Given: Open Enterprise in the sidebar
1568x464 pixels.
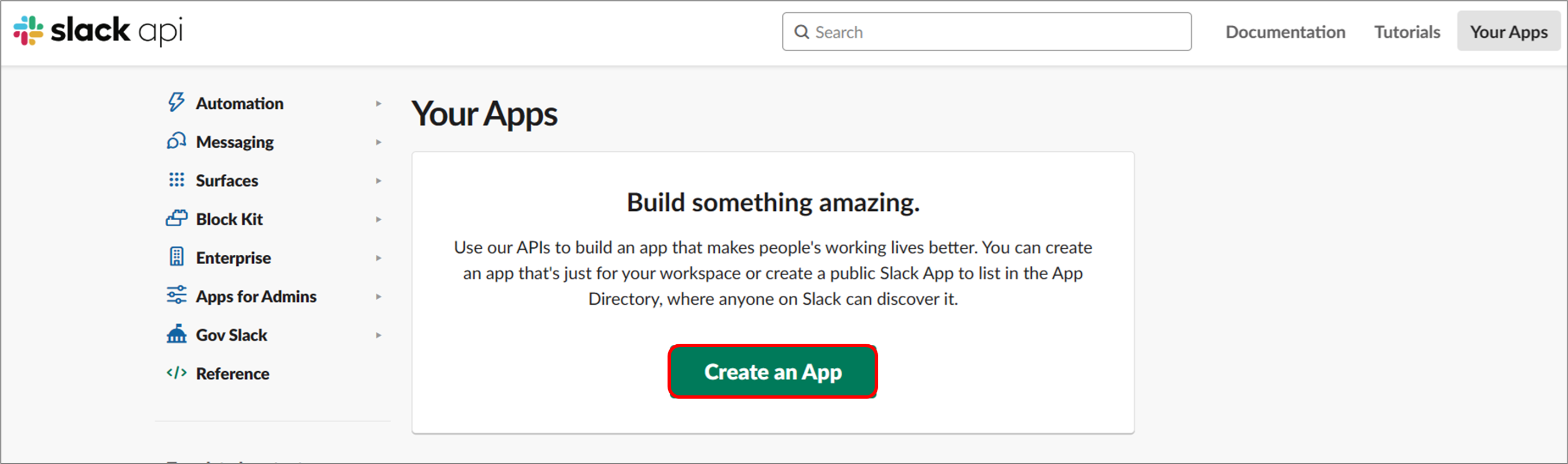Looking at the screenshot, I should (x=233, y=258).
